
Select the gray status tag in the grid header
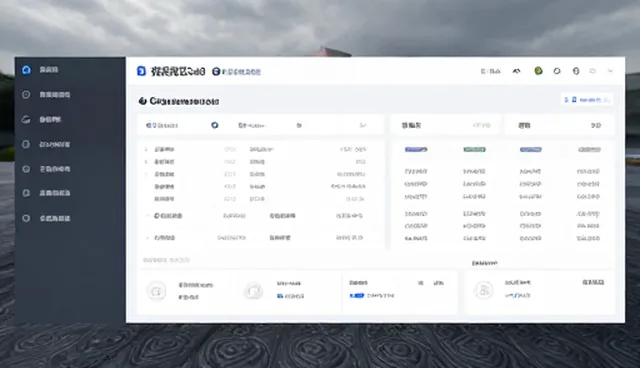tap(589, 150)
